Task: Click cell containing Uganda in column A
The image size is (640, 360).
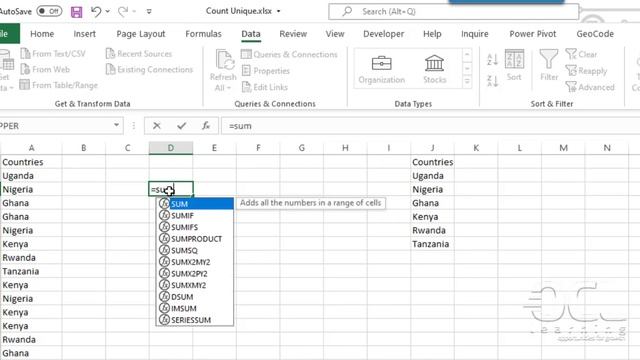Action: [31, 176]
